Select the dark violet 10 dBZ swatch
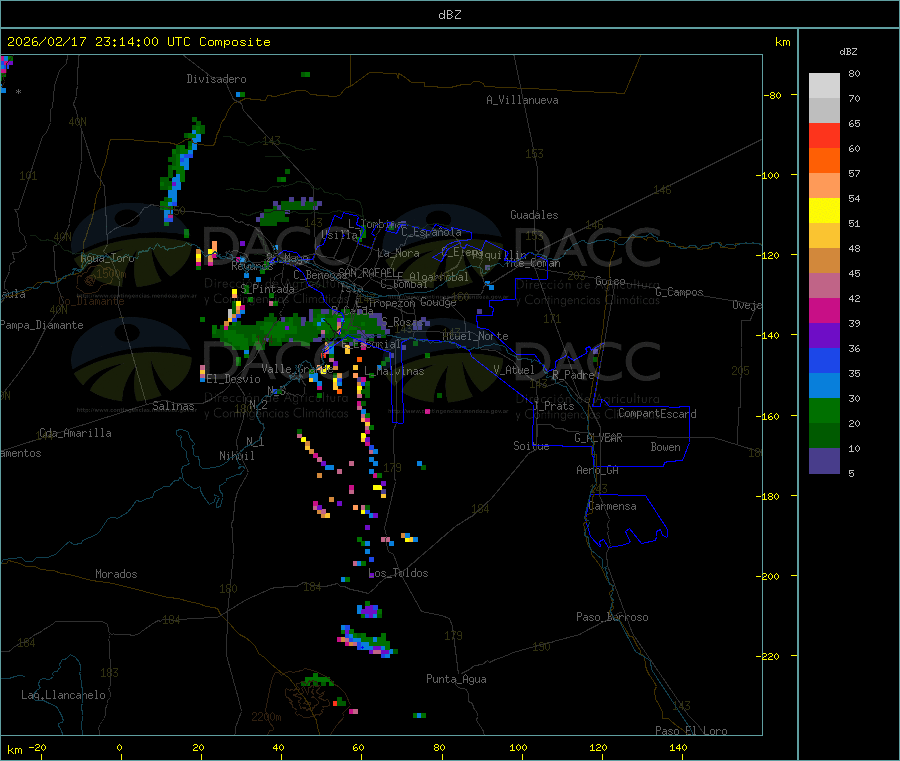The height and width of the screenshot is (761, 900). tap(824, 461)
